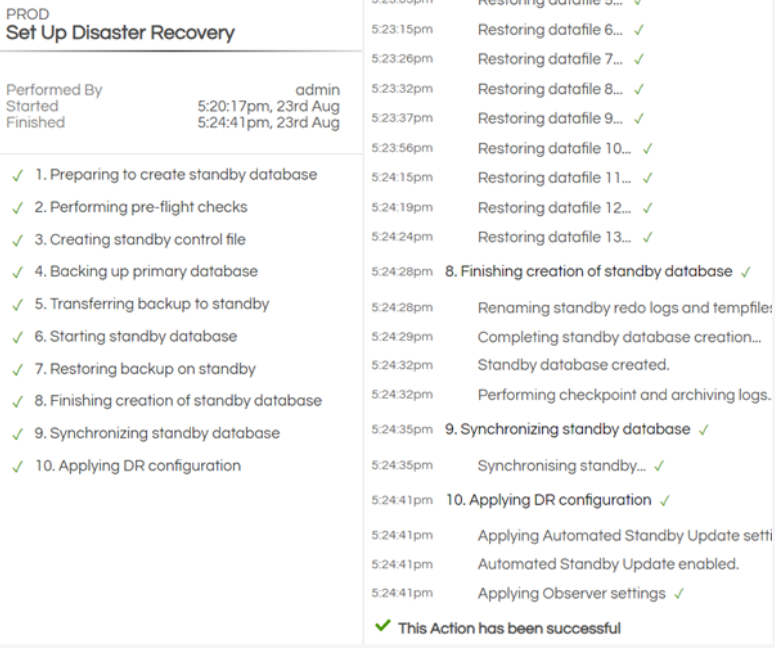Select step 1 Preparing to create standby database
775x648 pixels.
pyautogui.click(x=176, y=174)
